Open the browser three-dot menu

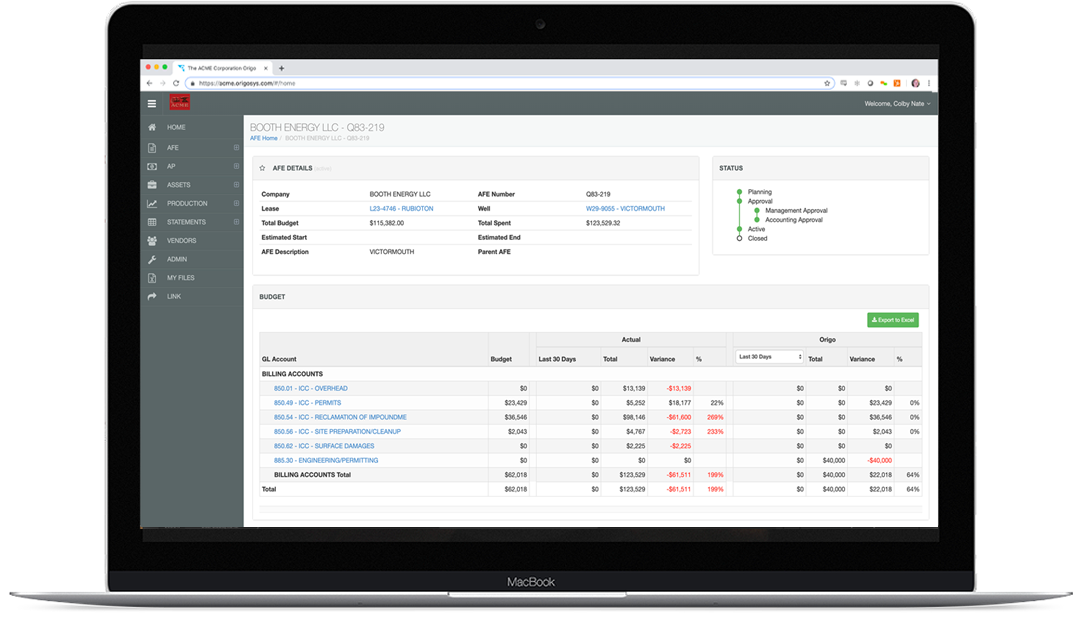pos(929,83)
